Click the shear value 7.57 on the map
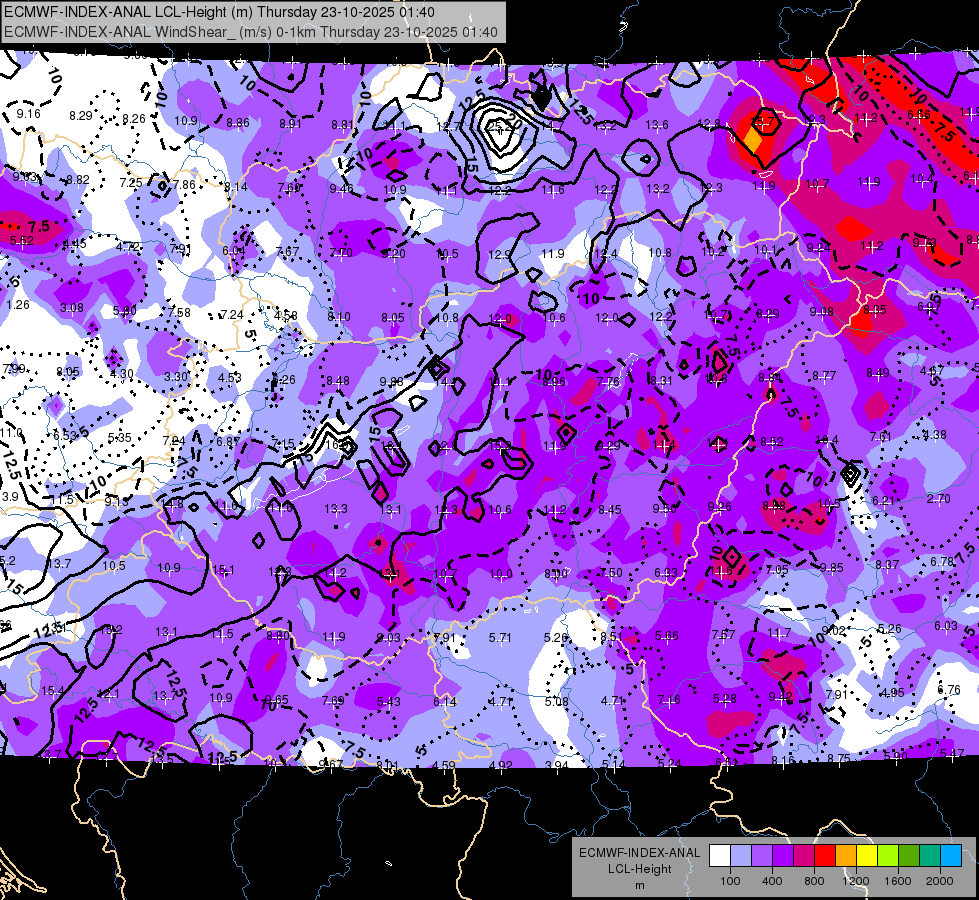The width and height of the screenshot is (979, 900). click(723, 634)
